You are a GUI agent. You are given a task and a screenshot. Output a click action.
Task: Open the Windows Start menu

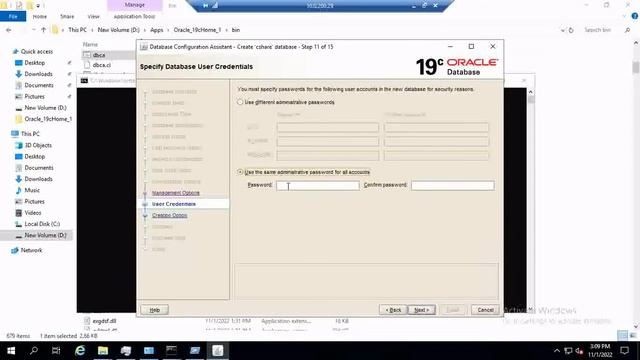click(11, 351)
